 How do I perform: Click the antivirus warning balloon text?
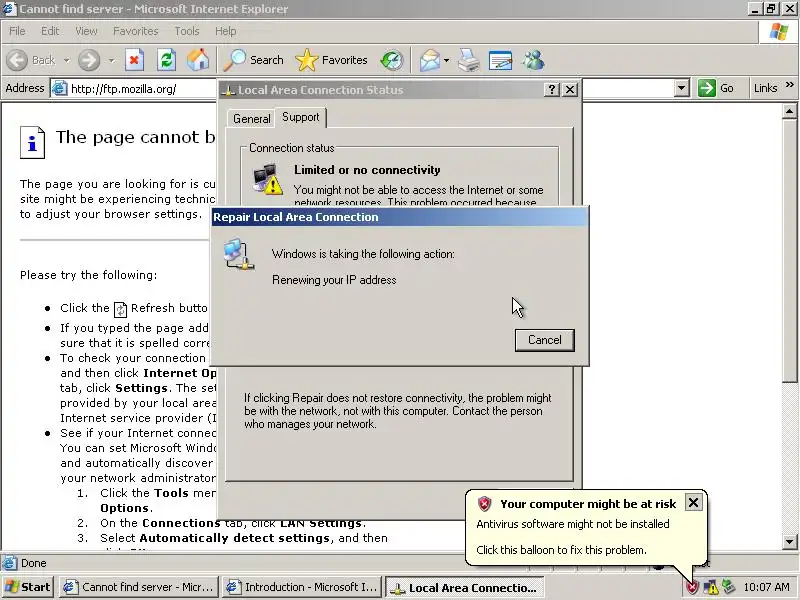point(572,524)
